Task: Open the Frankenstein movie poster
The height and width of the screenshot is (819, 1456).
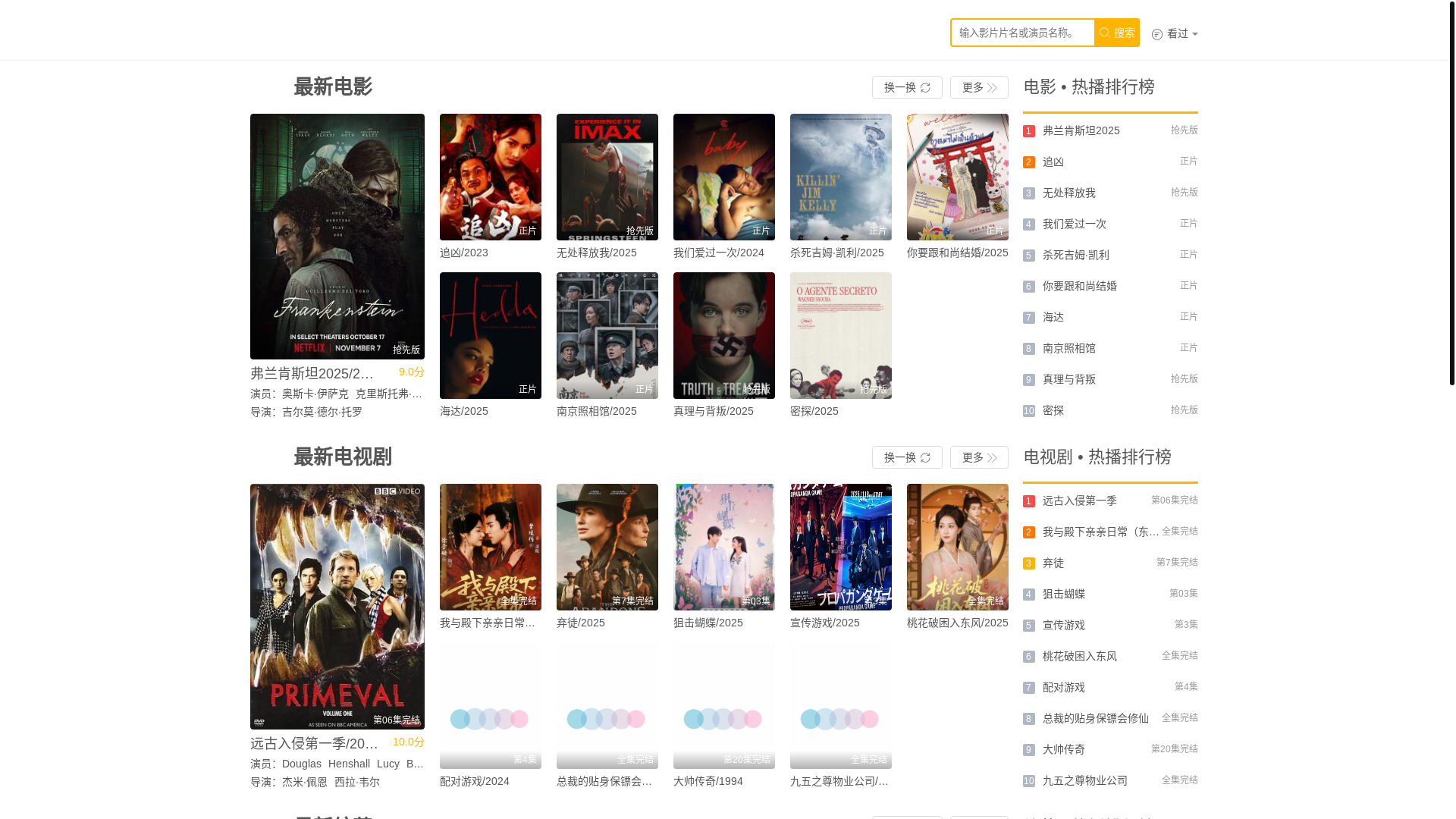Action: coord(337,236)
